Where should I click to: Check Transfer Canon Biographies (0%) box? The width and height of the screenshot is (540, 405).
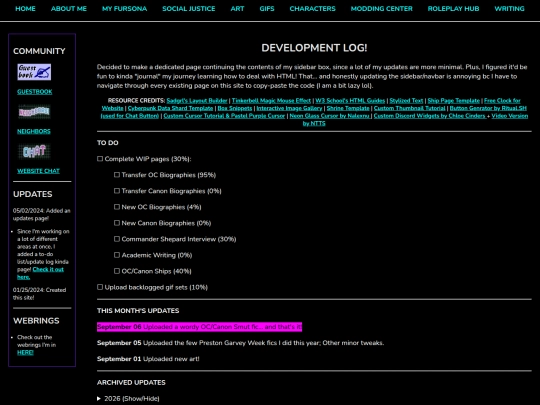pyautogui.click(x=117, y=191)
